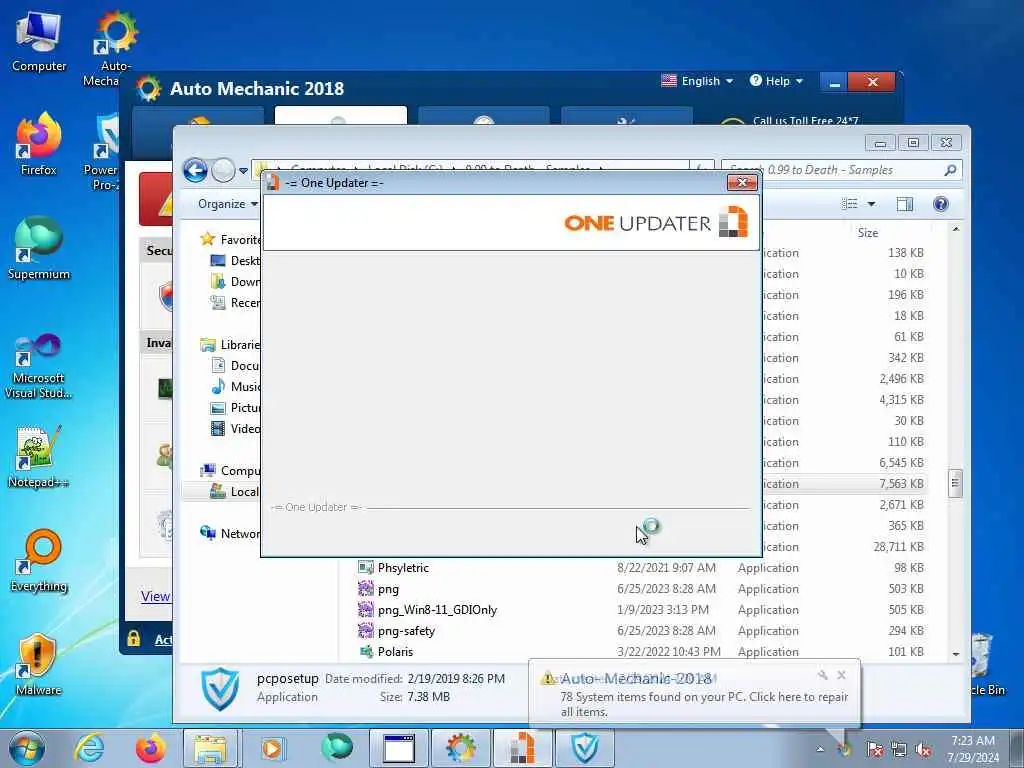Switch to the blue shield taskbar app
Viewport: 1024px width, 768px height.
pos(584,748)
